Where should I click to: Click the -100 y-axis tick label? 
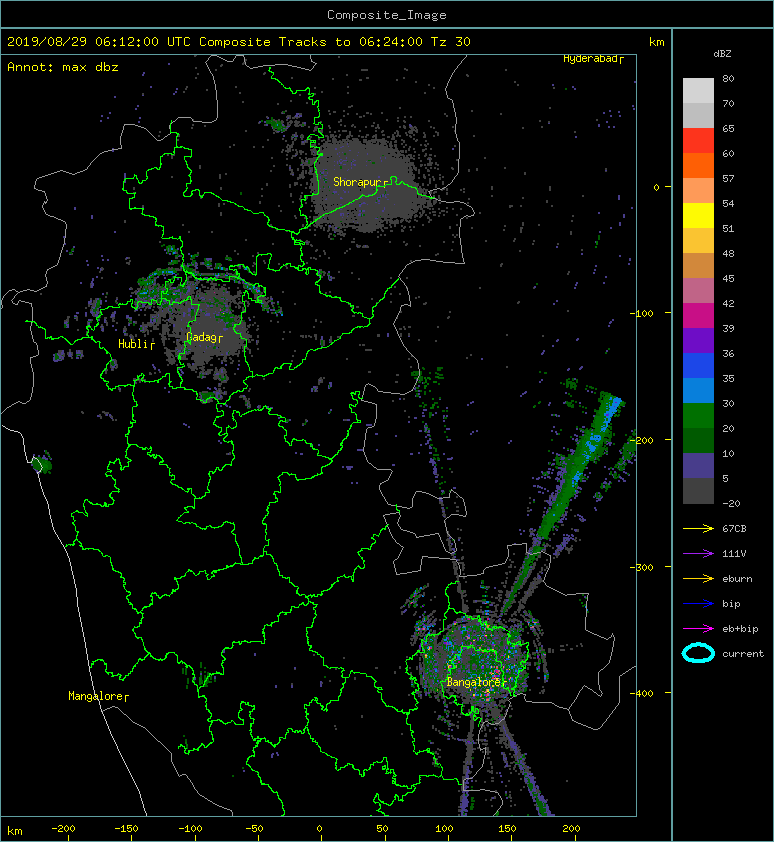click(642, 313)
